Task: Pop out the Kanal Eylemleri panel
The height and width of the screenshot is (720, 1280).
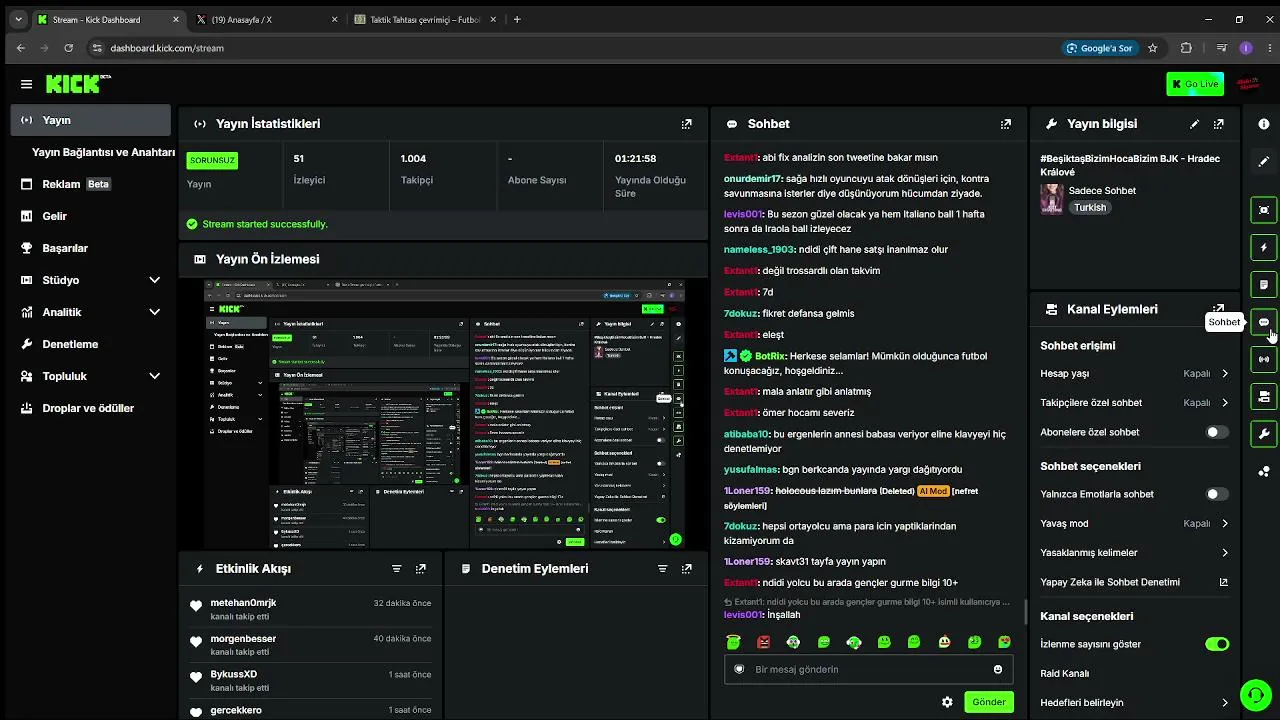Action: pos(1218,309)
